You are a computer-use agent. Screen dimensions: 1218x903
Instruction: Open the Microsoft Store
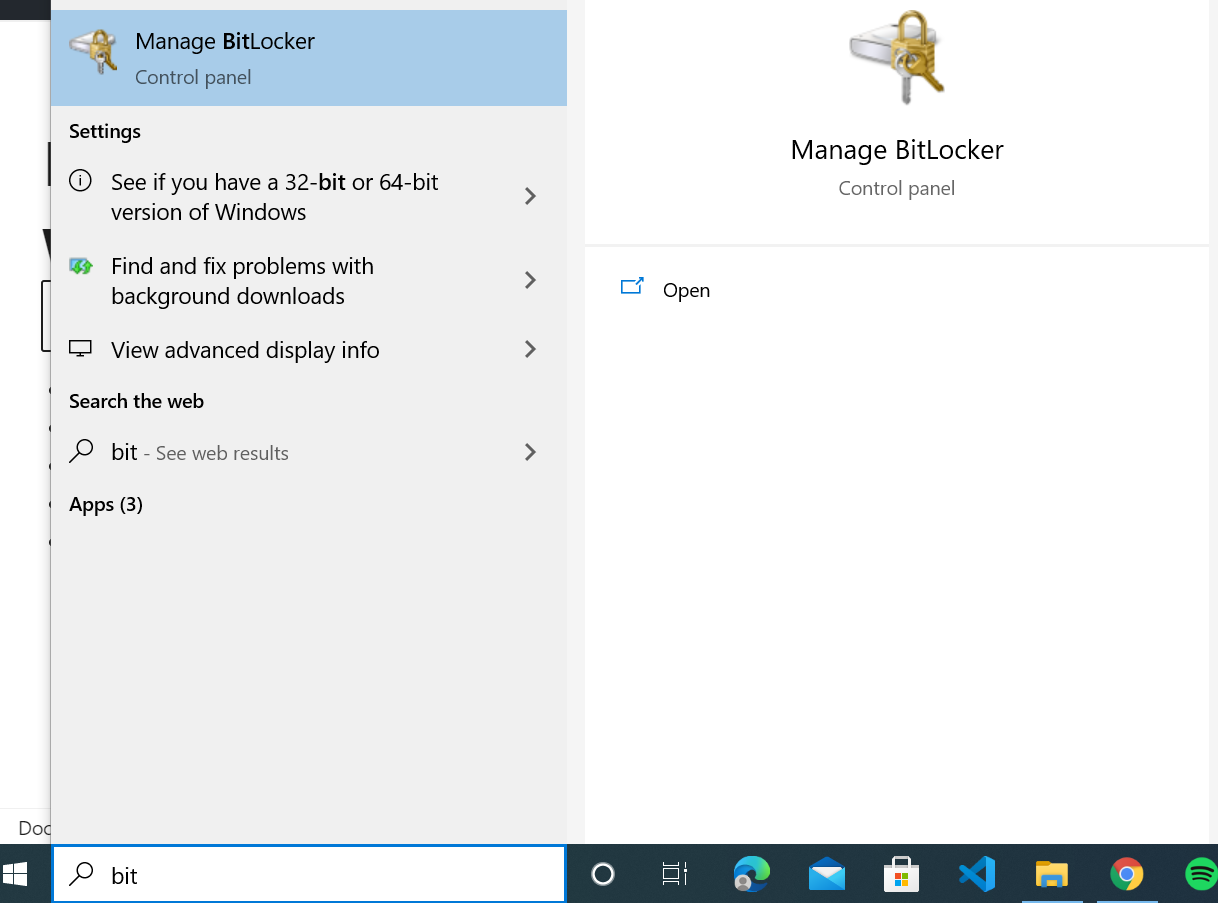pos(901,873)
